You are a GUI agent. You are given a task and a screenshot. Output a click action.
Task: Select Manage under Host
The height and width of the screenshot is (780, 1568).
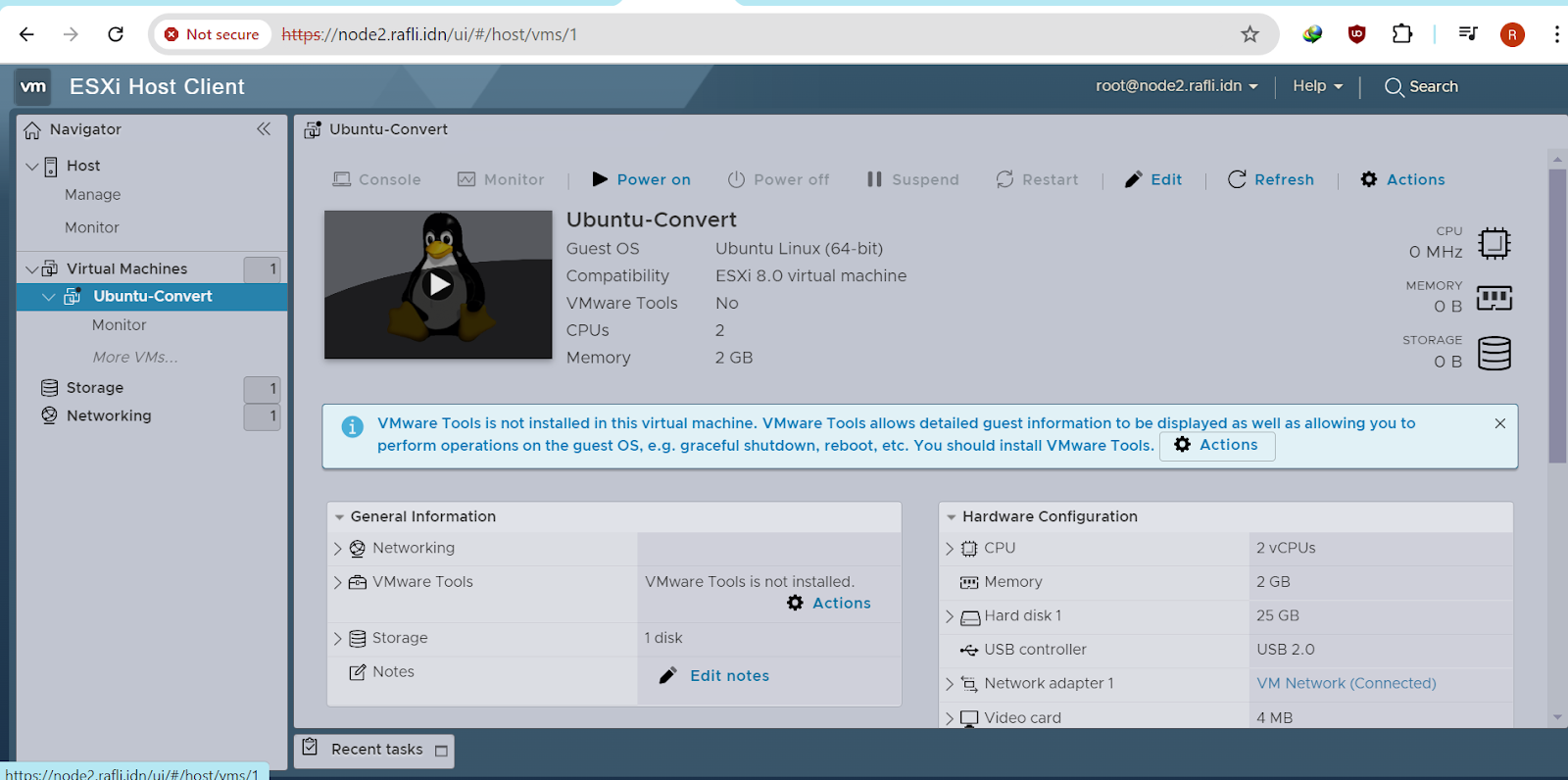[x=93, y=195]
